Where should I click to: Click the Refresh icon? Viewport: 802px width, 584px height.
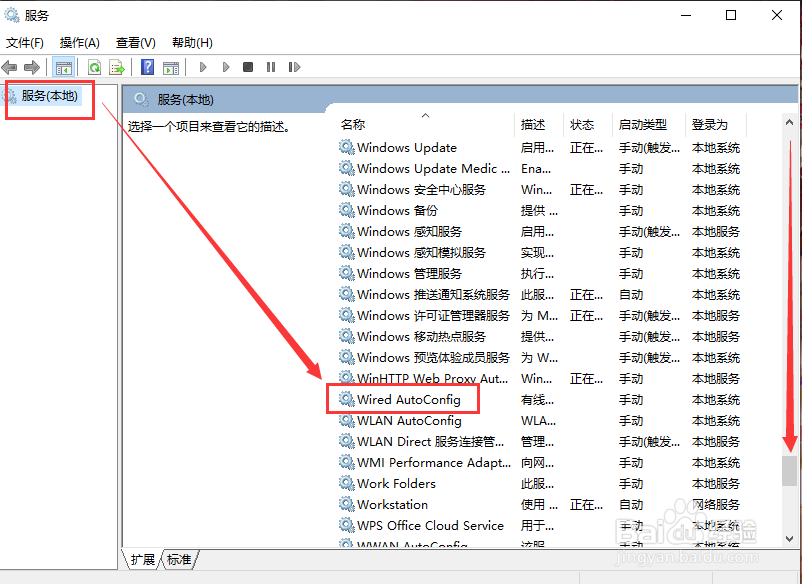[x=94, y=67]
